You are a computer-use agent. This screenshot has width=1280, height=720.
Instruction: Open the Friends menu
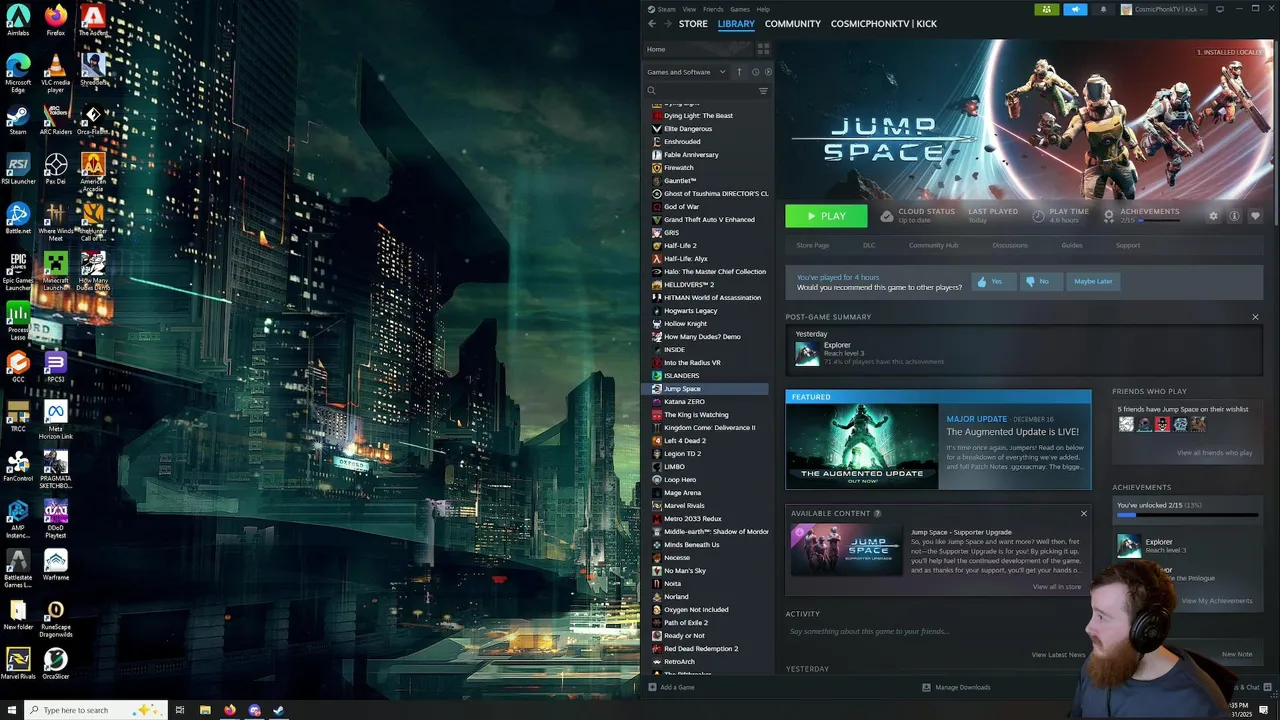713,9
